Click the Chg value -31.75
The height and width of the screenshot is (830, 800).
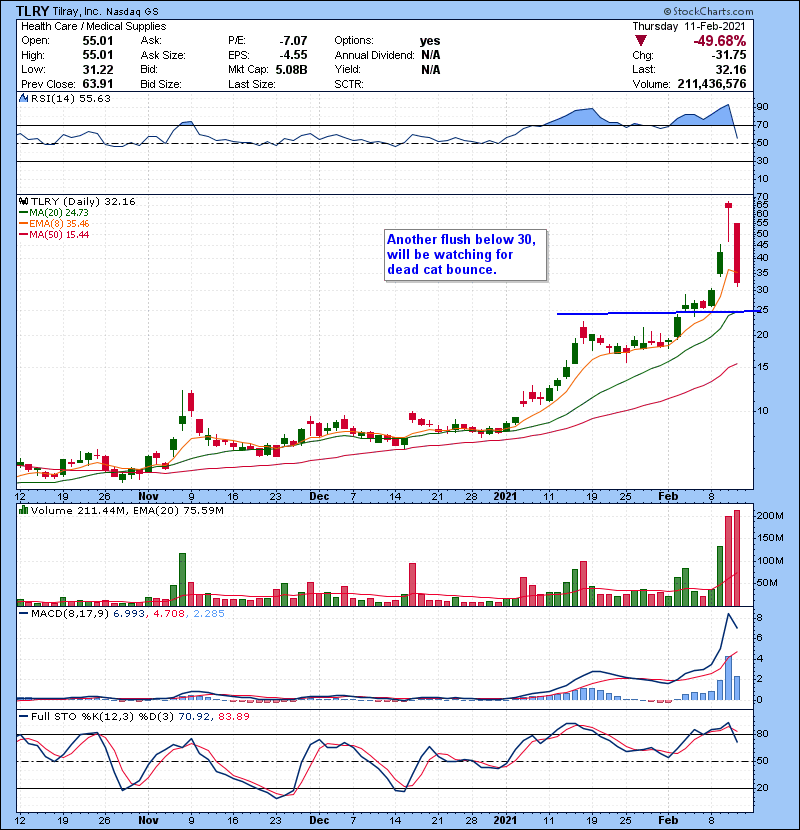click(729, 55)
